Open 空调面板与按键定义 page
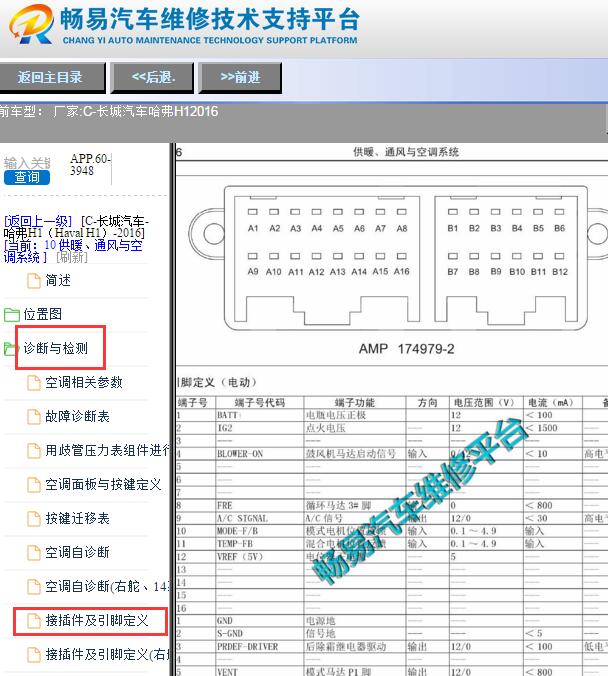The width and height of the screenshot is (608, 676). (x=103, y=485)
